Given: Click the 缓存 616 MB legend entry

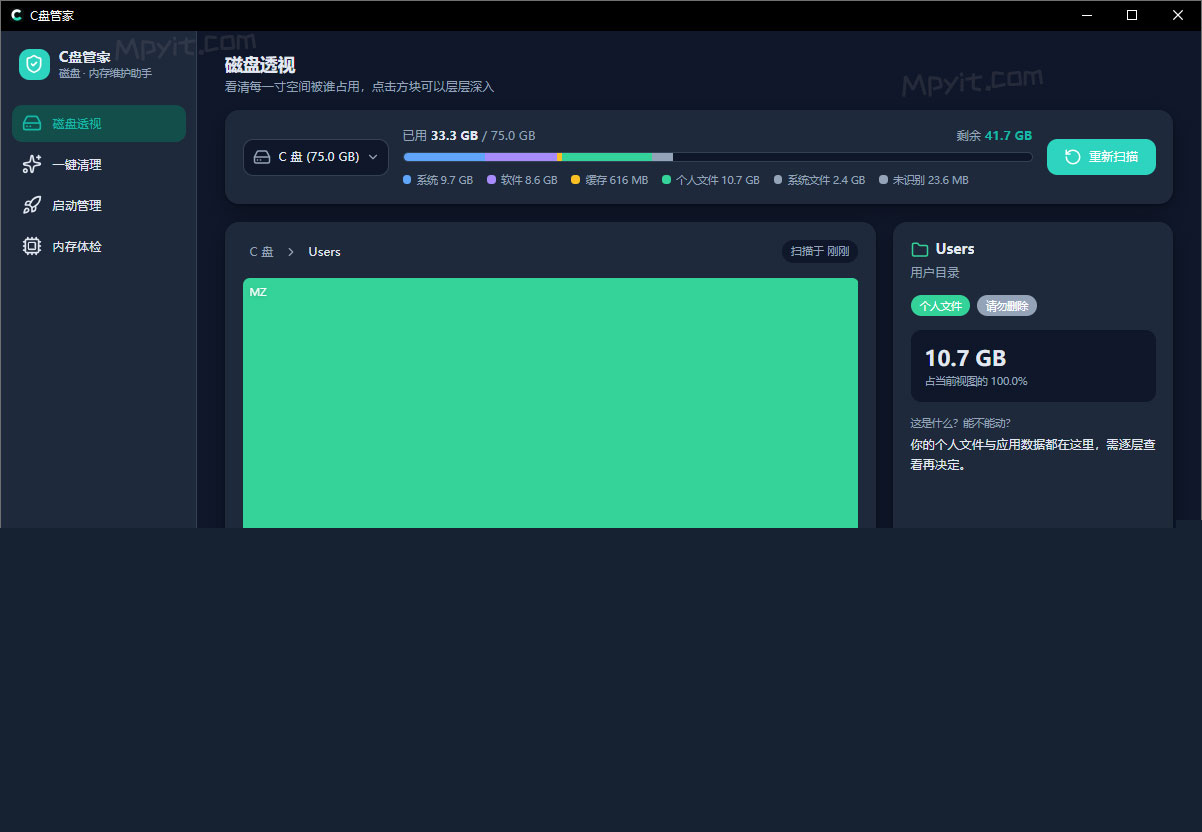Looking at the screenshot, I should [x=609, y=181].
